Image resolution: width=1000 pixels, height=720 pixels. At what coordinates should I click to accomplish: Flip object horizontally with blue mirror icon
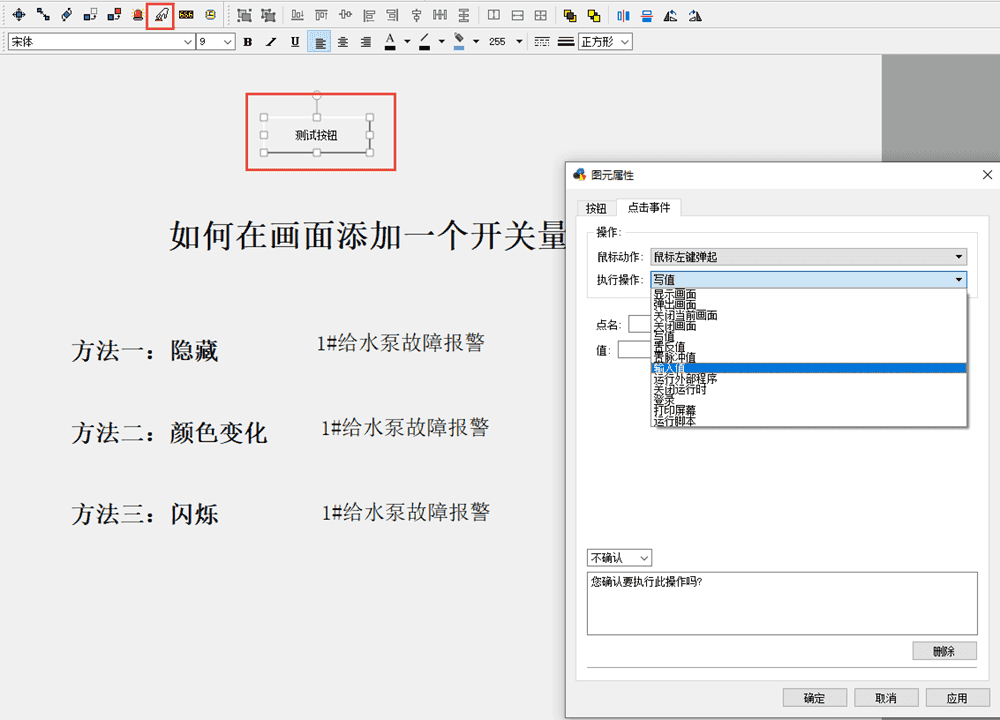tap(623, 15)
